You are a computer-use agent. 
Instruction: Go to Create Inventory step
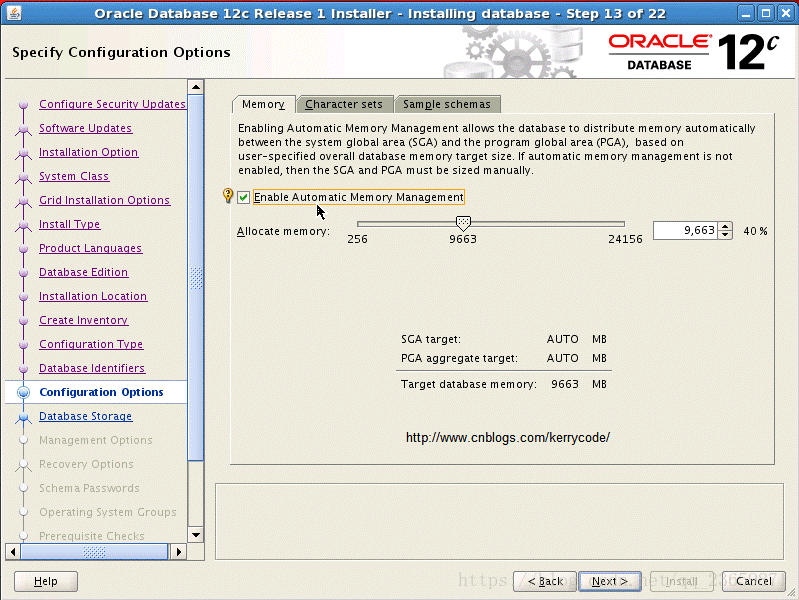tap(84, 320)
